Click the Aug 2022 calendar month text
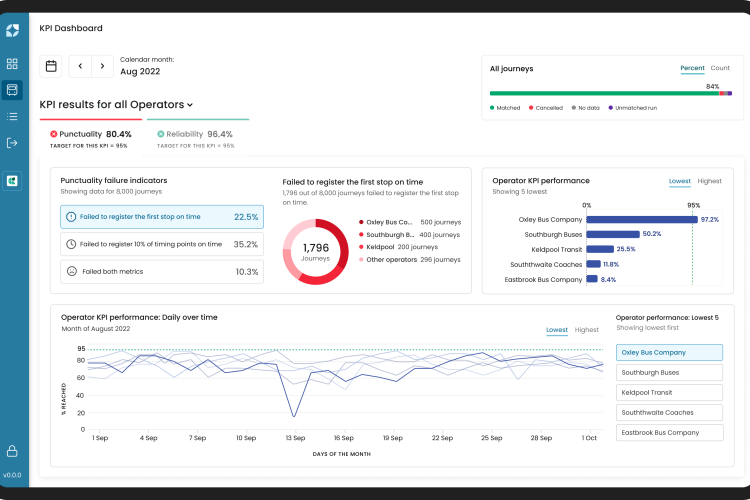750x500 pixels. pos(140,72)
